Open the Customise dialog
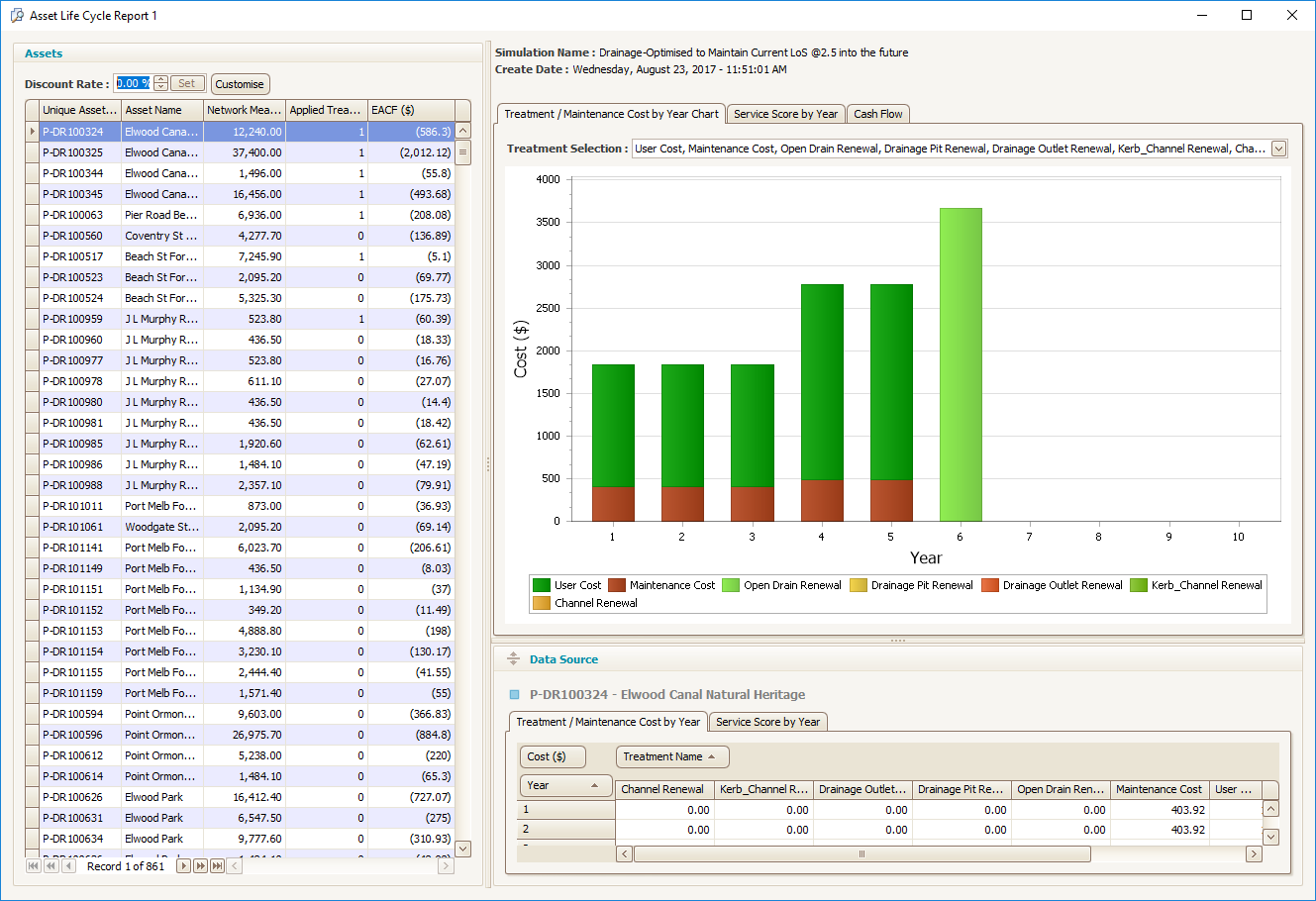This screenshot has width=1316, height=901. 240,83
